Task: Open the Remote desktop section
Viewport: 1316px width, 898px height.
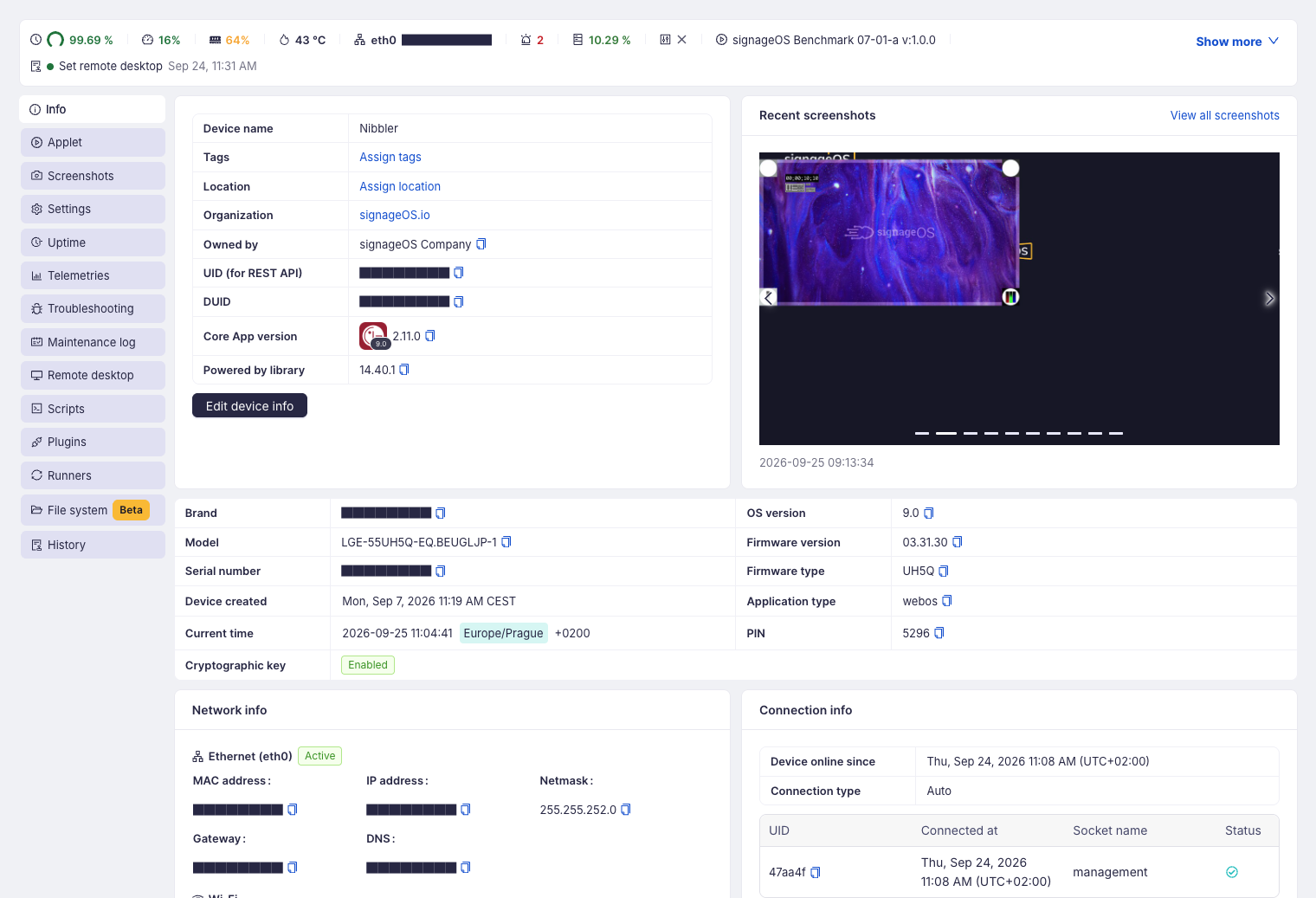Action: tap(93, 375)
